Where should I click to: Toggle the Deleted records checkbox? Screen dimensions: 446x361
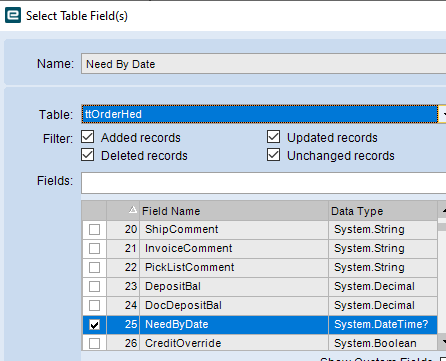[88, 155]
